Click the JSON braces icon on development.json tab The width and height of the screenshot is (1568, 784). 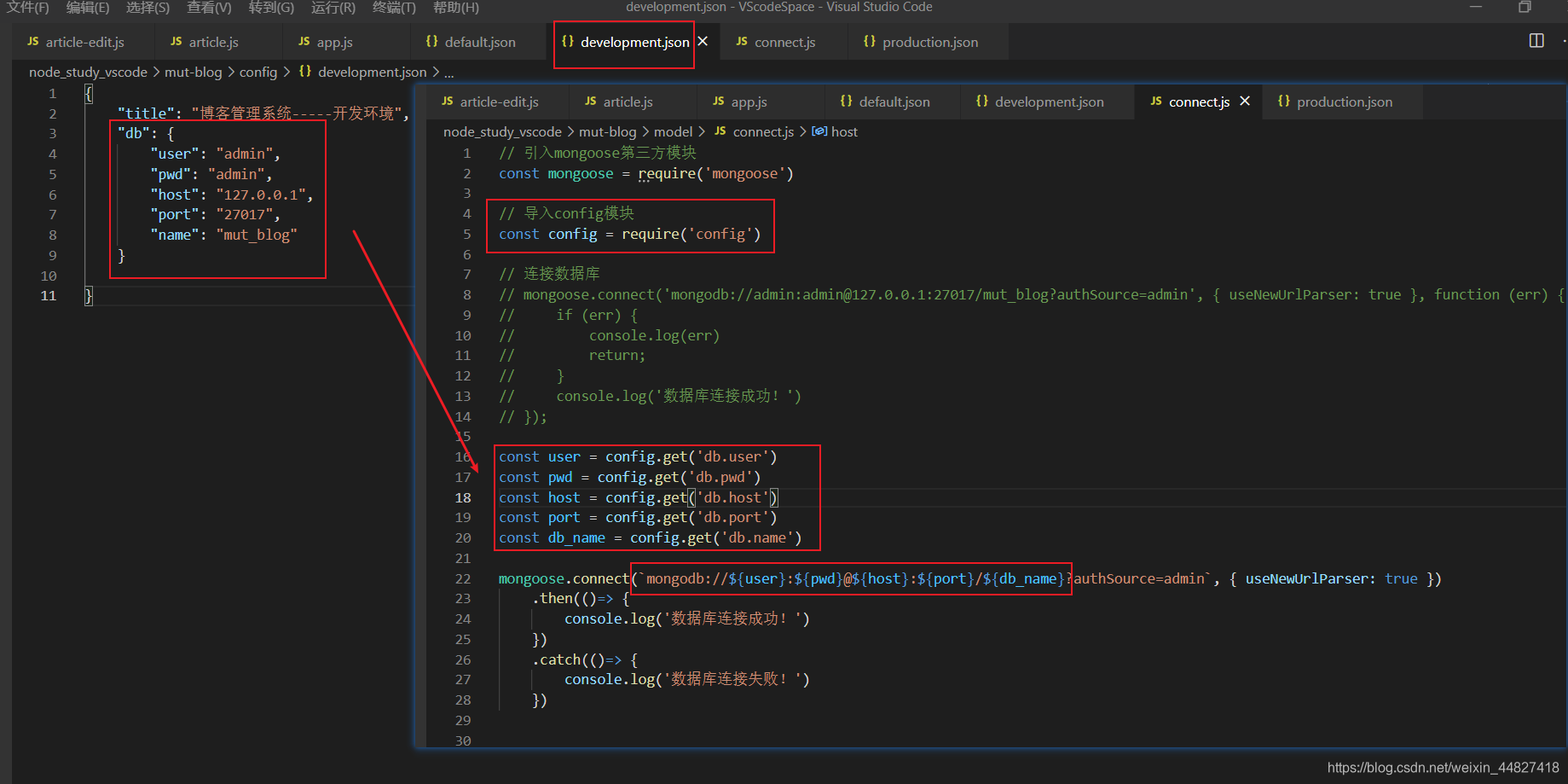(568, 41)
